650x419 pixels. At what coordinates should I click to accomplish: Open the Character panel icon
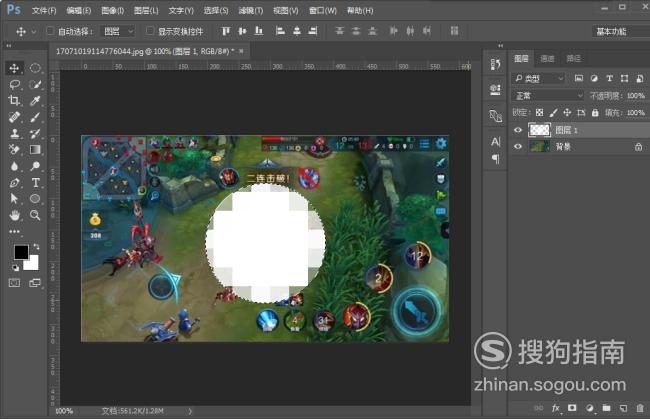(495, 142)
